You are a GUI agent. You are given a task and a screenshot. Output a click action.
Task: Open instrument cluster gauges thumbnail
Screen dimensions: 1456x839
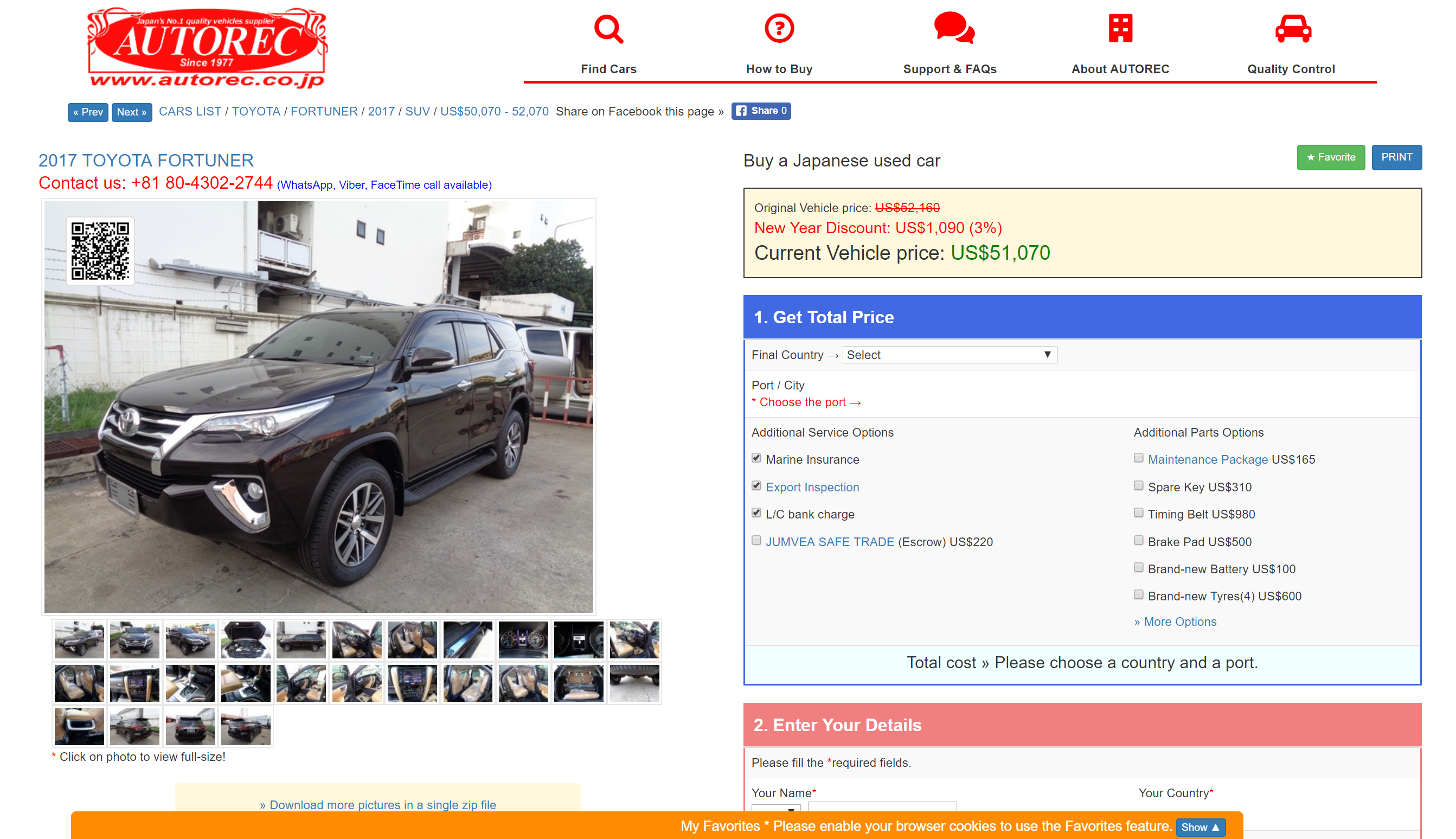point(524,639)
